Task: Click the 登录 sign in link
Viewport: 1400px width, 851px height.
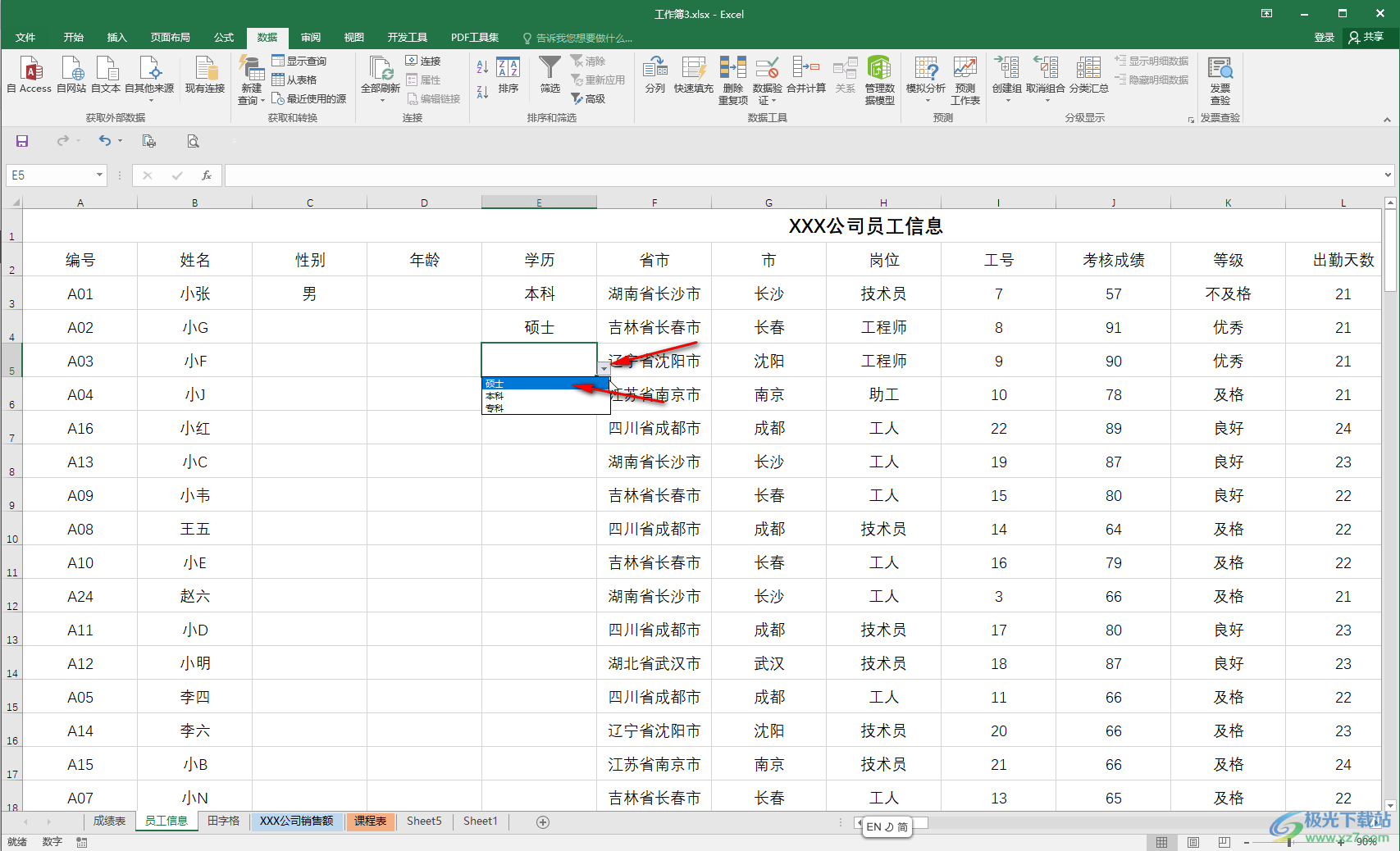Action: [1325, 38]
